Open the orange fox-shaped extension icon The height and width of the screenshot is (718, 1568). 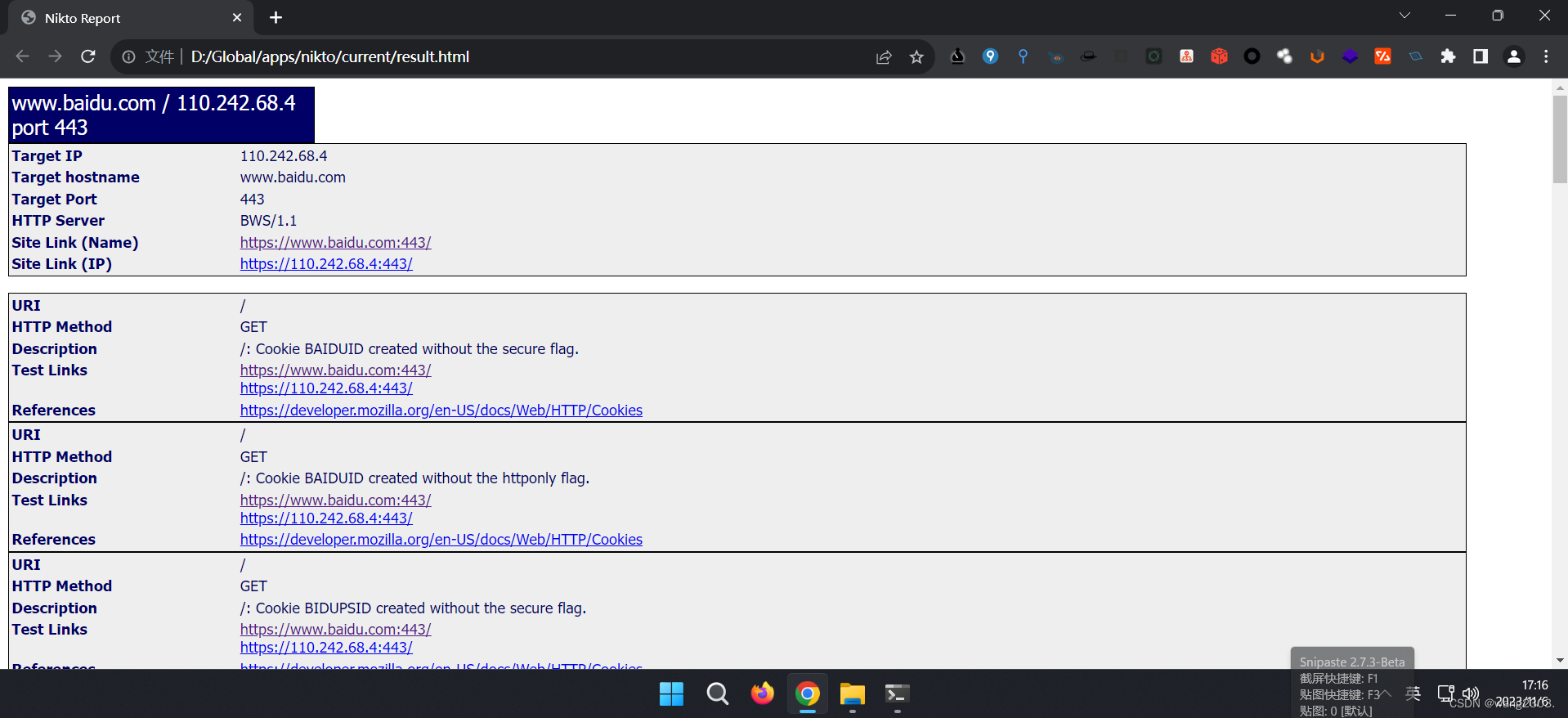pyautogui.click(x=1318, y=56)
